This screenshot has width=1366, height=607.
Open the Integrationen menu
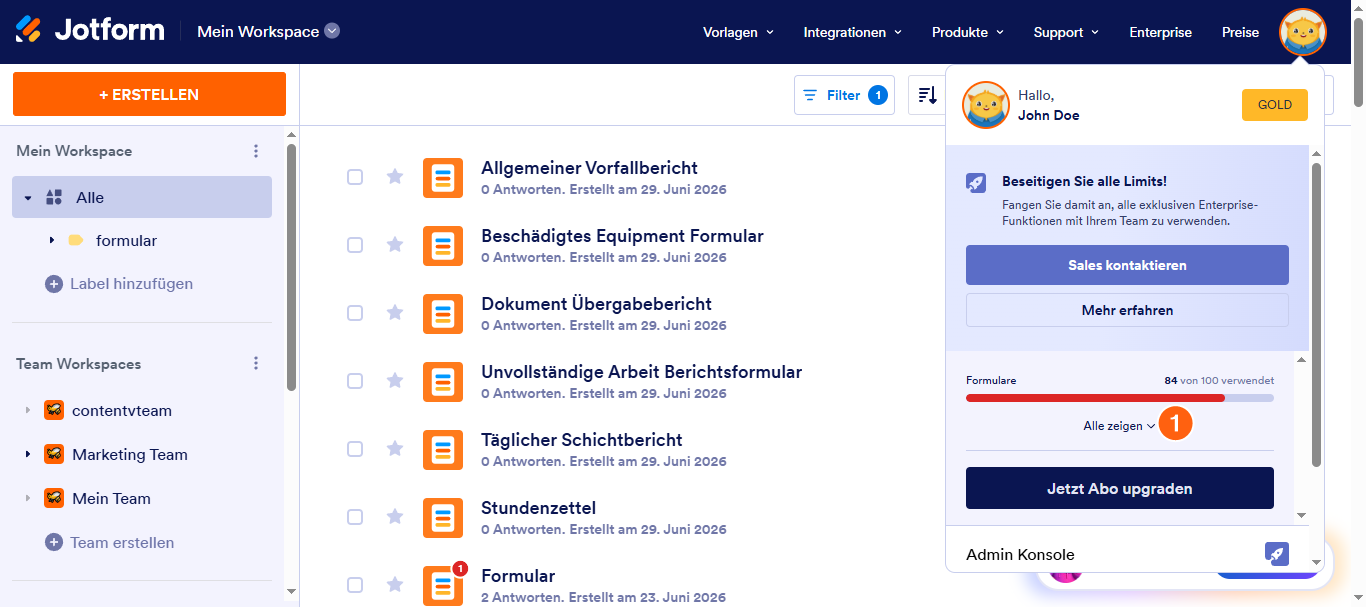pyautogui.click(x=852, y=32)
